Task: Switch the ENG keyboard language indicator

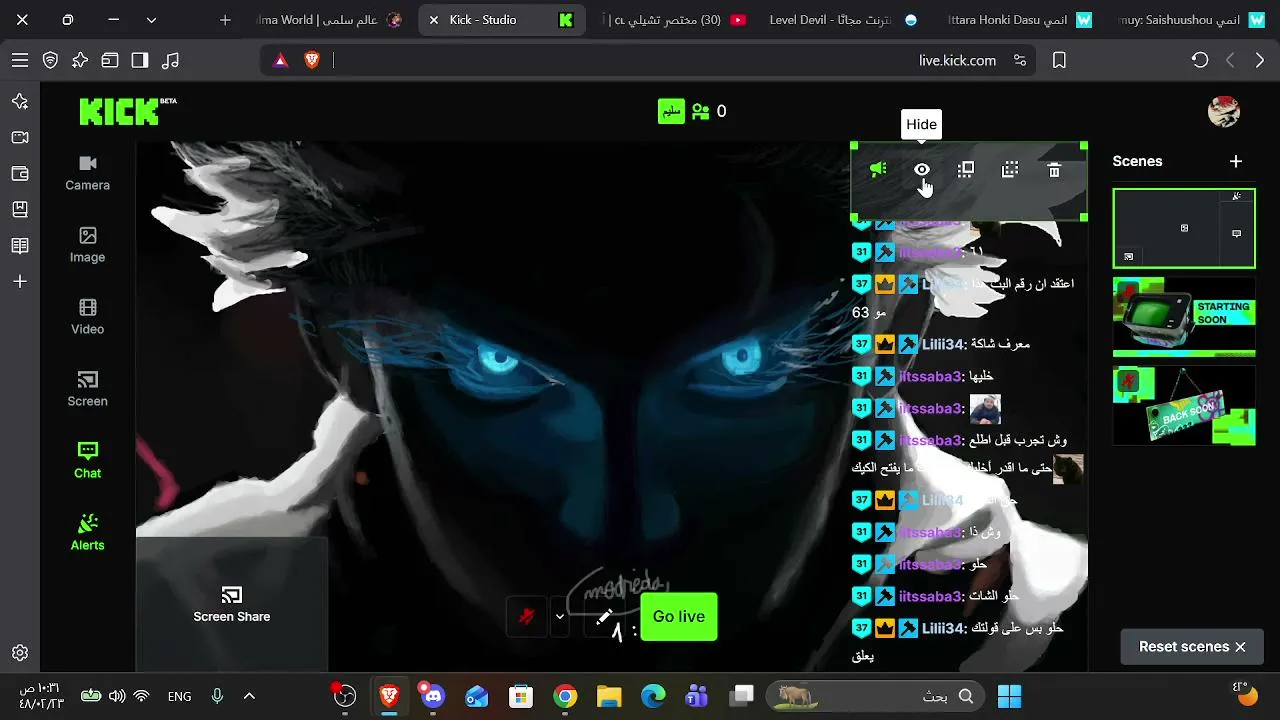Action: (180, 696)
